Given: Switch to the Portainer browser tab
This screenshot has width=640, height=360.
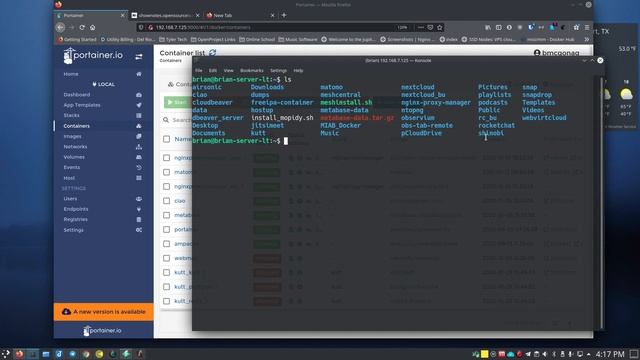Looking at the screenshot, I should tap(91, 16).
